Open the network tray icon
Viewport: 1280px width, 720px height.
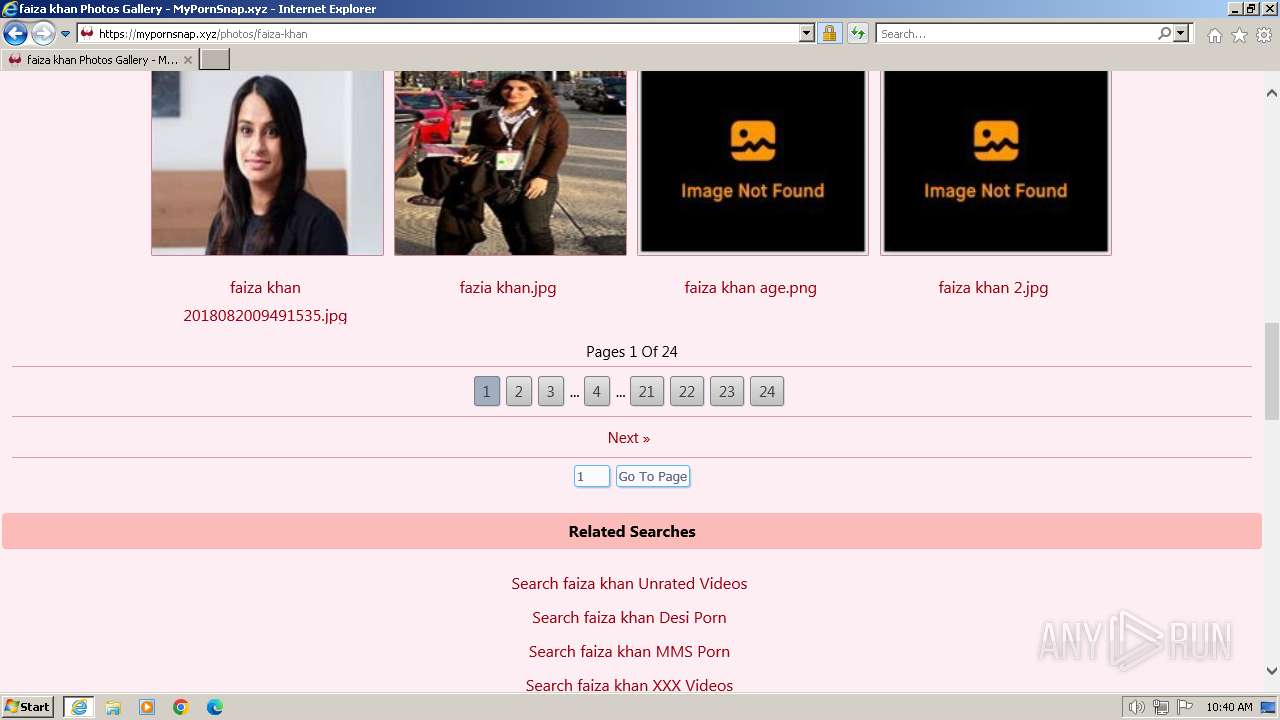(1161, 707)
